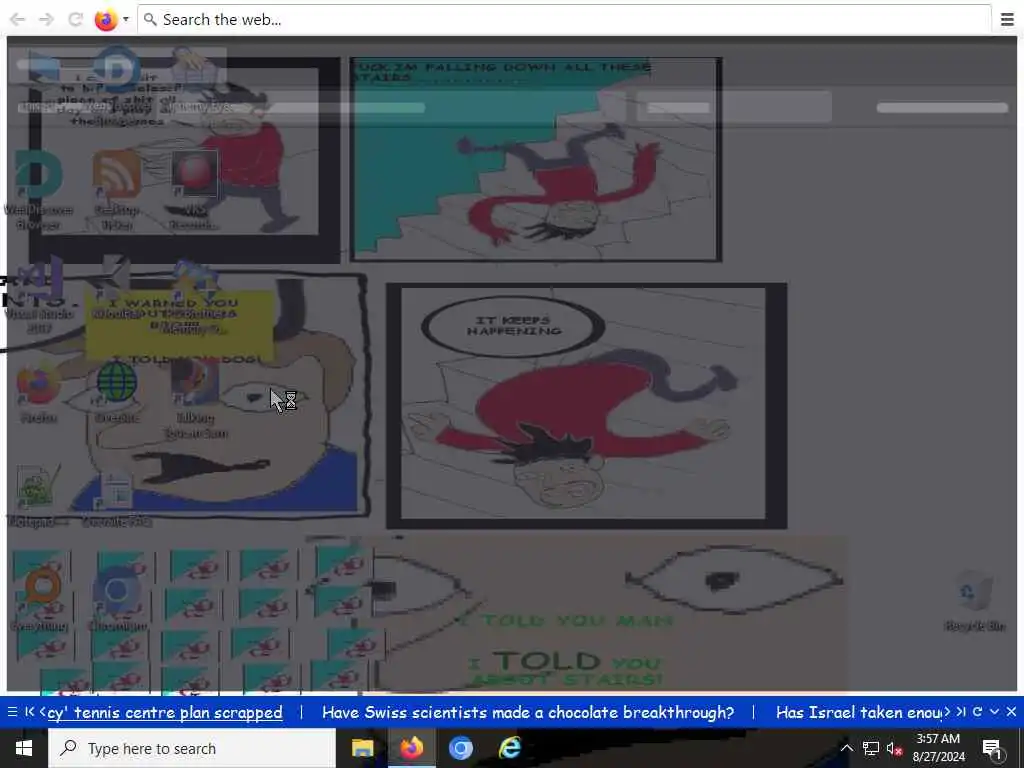Click the 'Type here to search' box

(192, 748)
